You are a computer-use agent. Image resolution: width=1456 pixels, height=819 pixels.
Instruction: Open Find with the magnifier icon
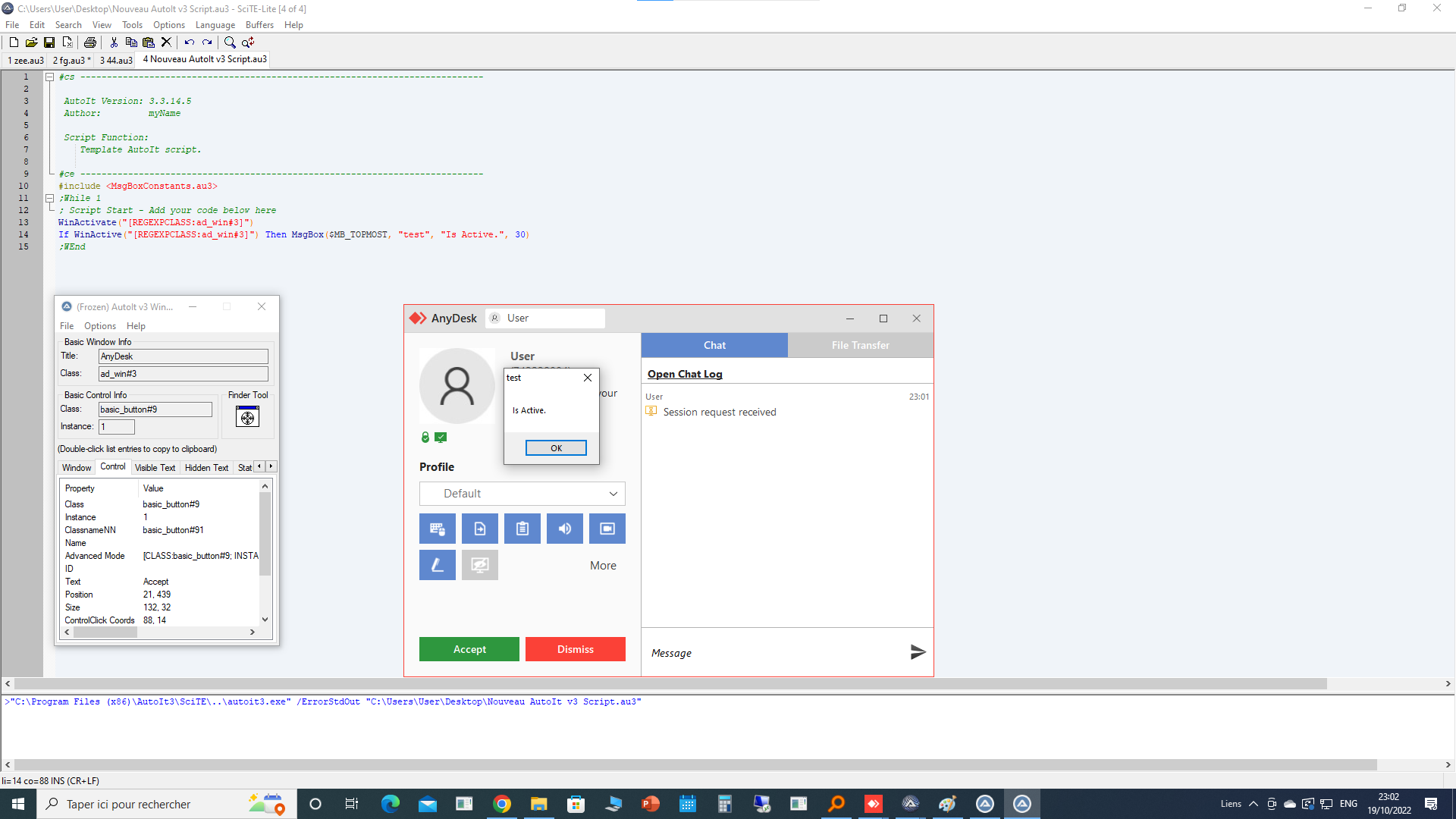(230, 42)
